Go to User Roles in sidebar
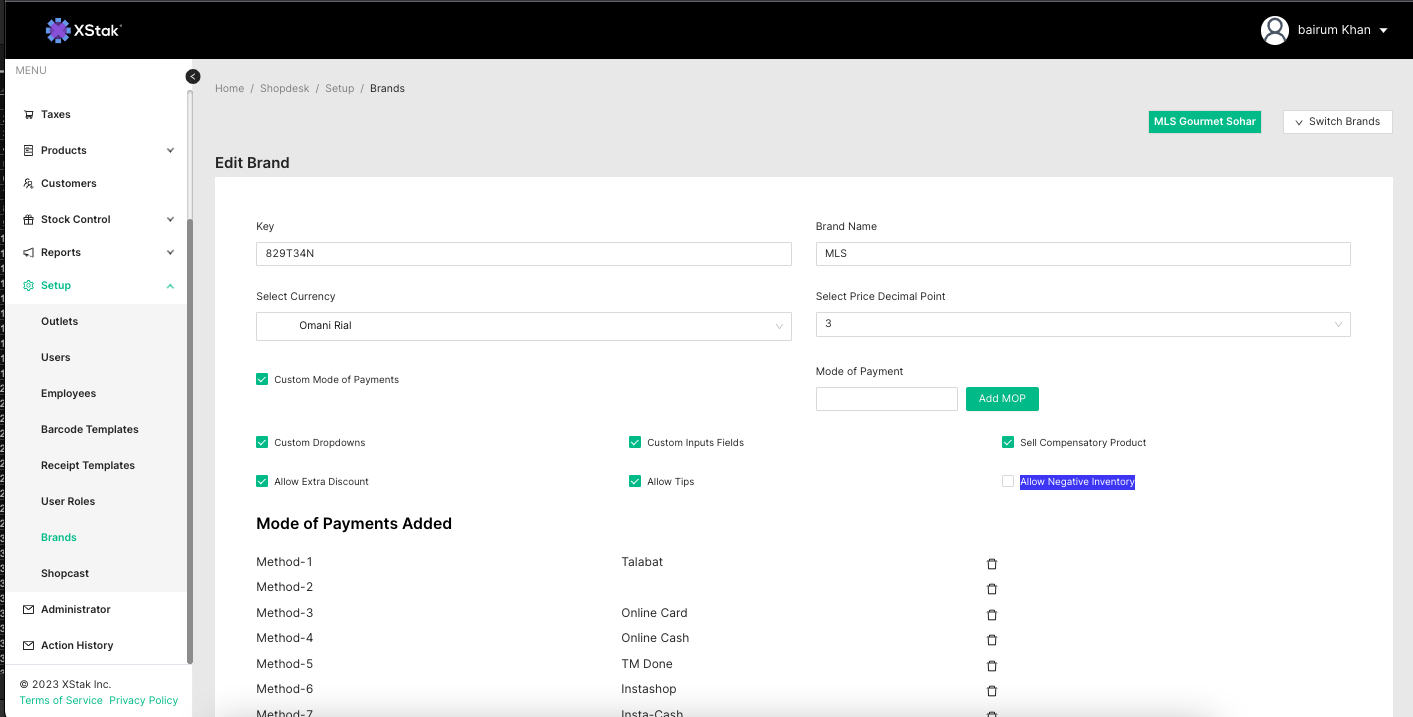 pyautogui.click(x=68, y=501)
